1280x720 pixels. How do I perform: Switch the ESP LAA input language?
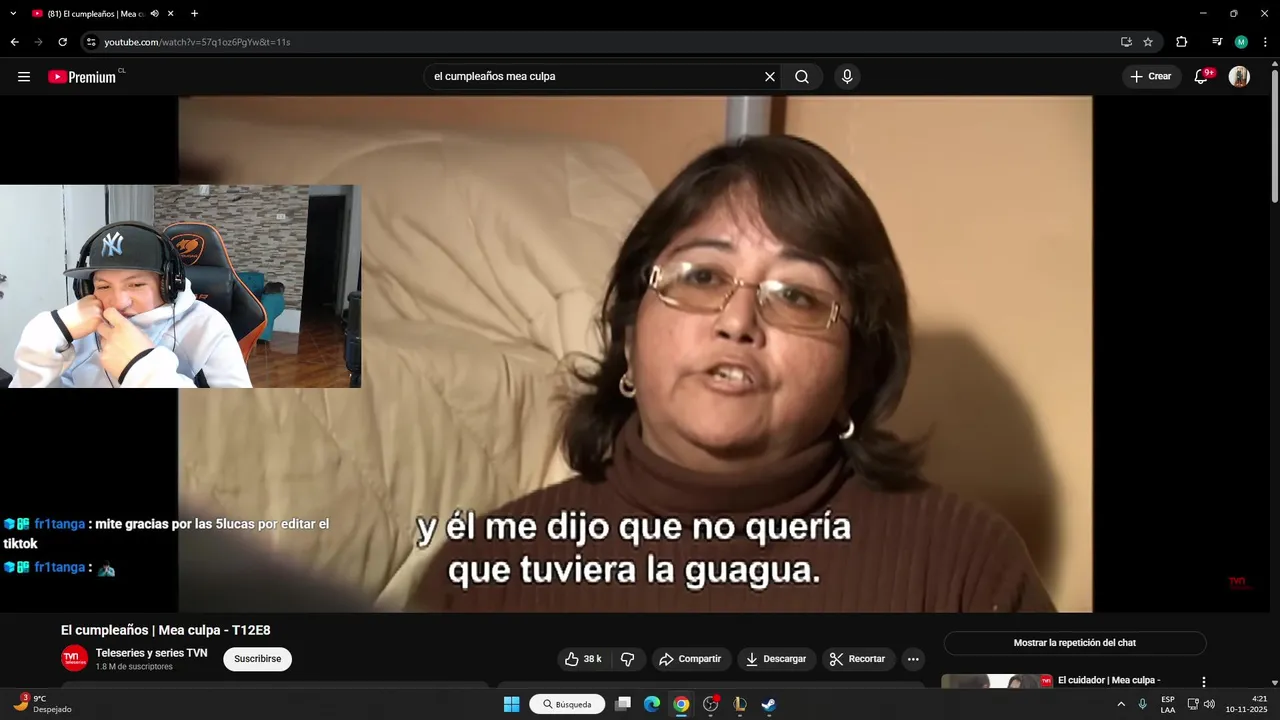[1168, 704]
